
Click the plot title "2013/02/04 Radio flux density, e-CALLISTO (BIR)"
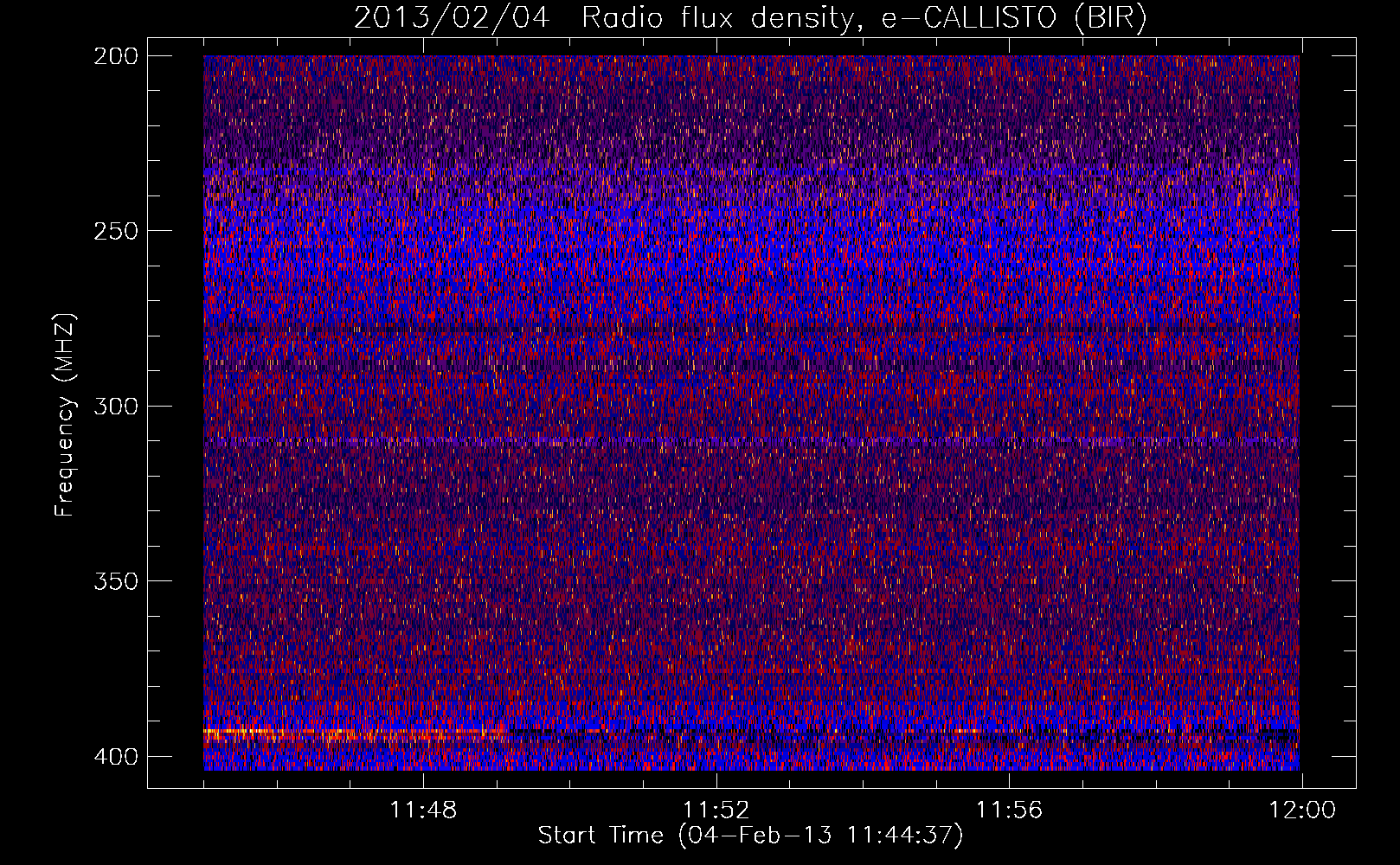point(750,18)
